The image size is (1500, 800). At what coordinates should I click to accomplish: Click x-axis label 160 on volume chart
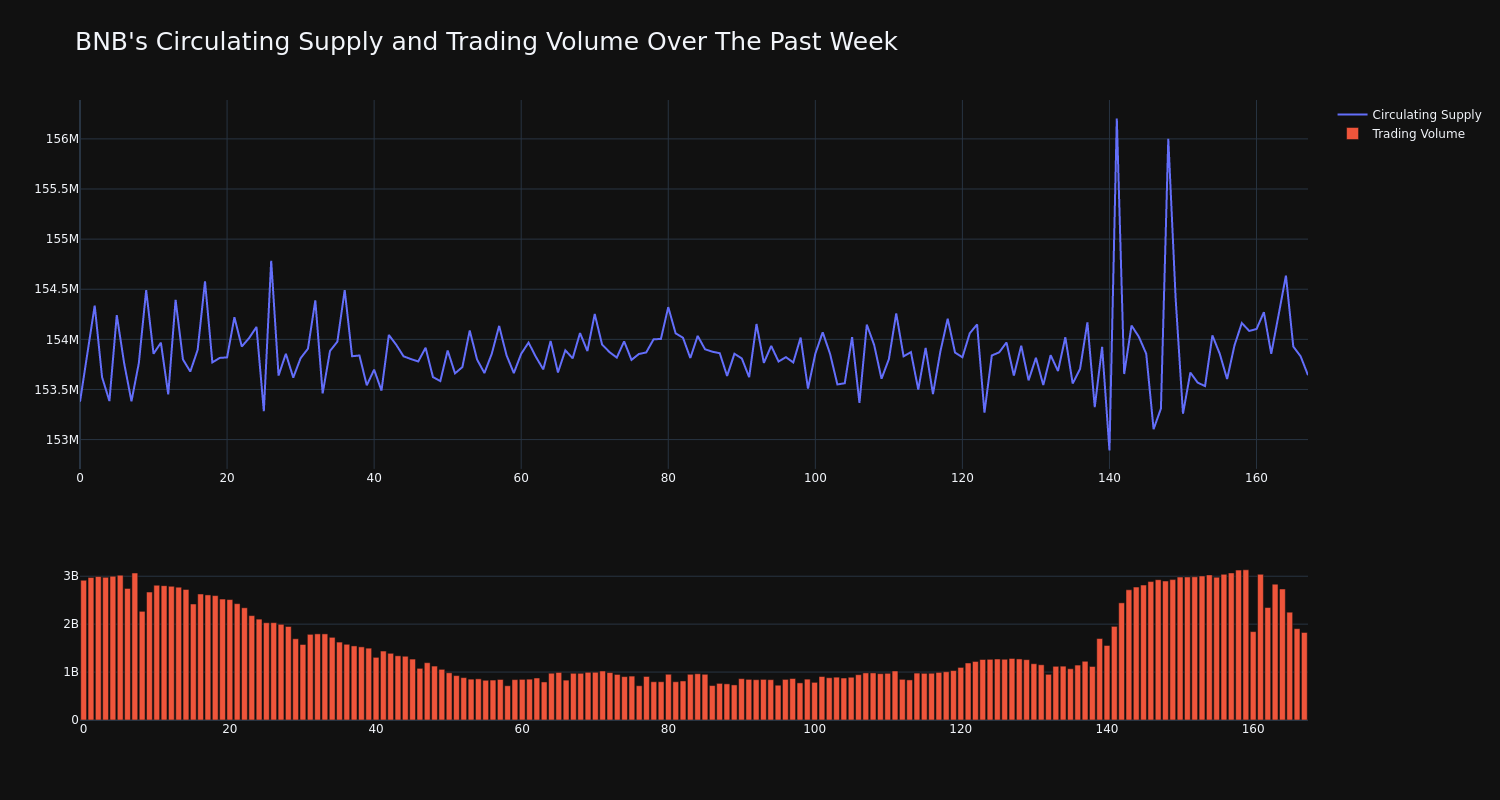point(1253,729)
